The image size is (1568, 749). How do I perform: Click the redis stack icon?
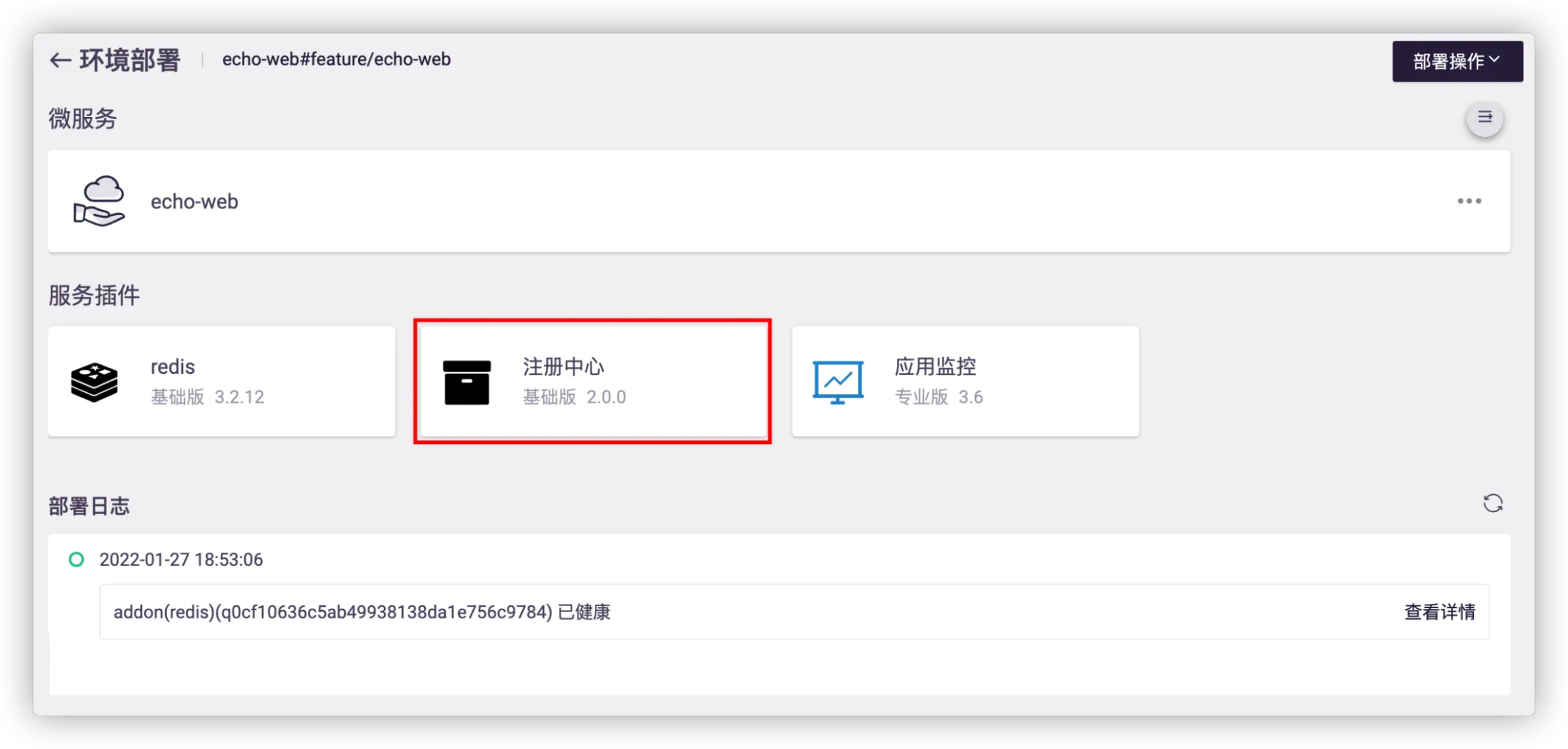[x=95, y=382]
